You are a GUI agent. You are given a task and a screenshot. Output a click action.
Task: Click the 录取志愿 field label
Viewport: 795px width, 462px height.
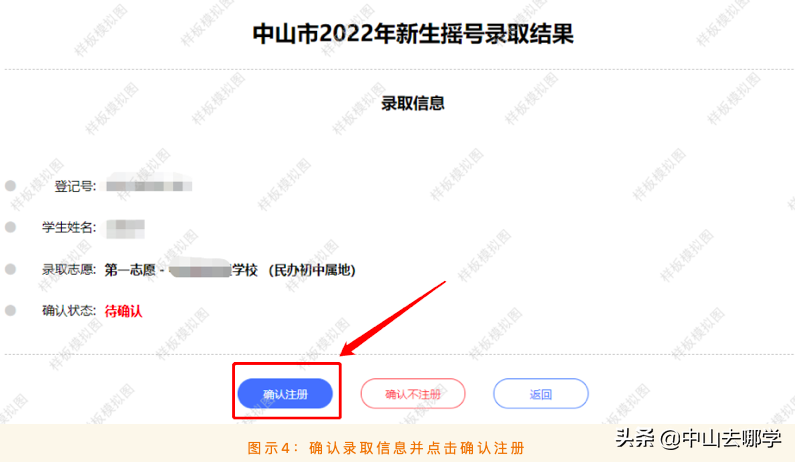point(69,270)
